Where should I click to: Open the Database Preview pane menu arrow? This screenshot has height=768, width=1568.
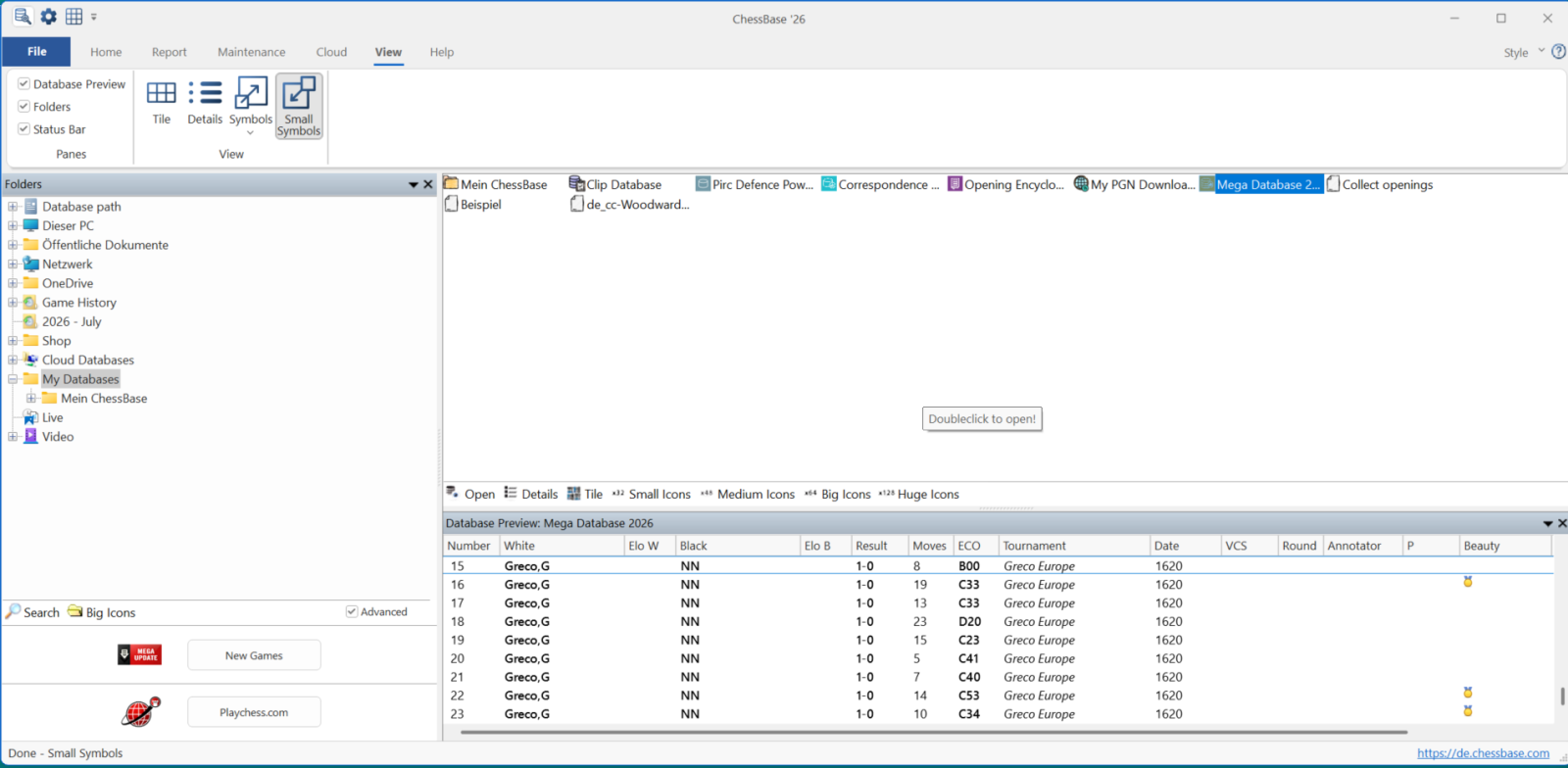coord(1548,523)
